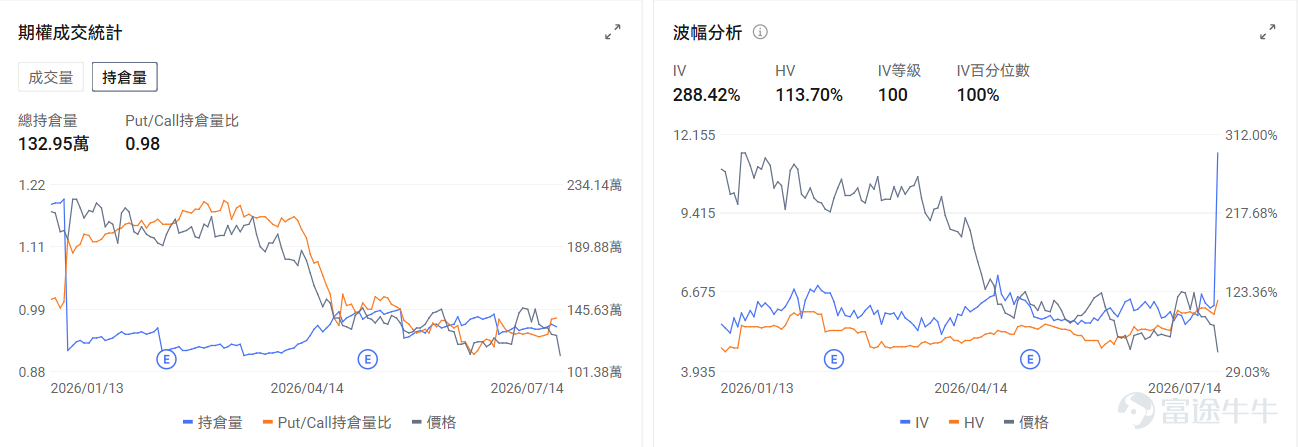The image size is (1298, 447).
Task: Open the 波幅分析 info tooltip icon
Action: coord(760,32)
